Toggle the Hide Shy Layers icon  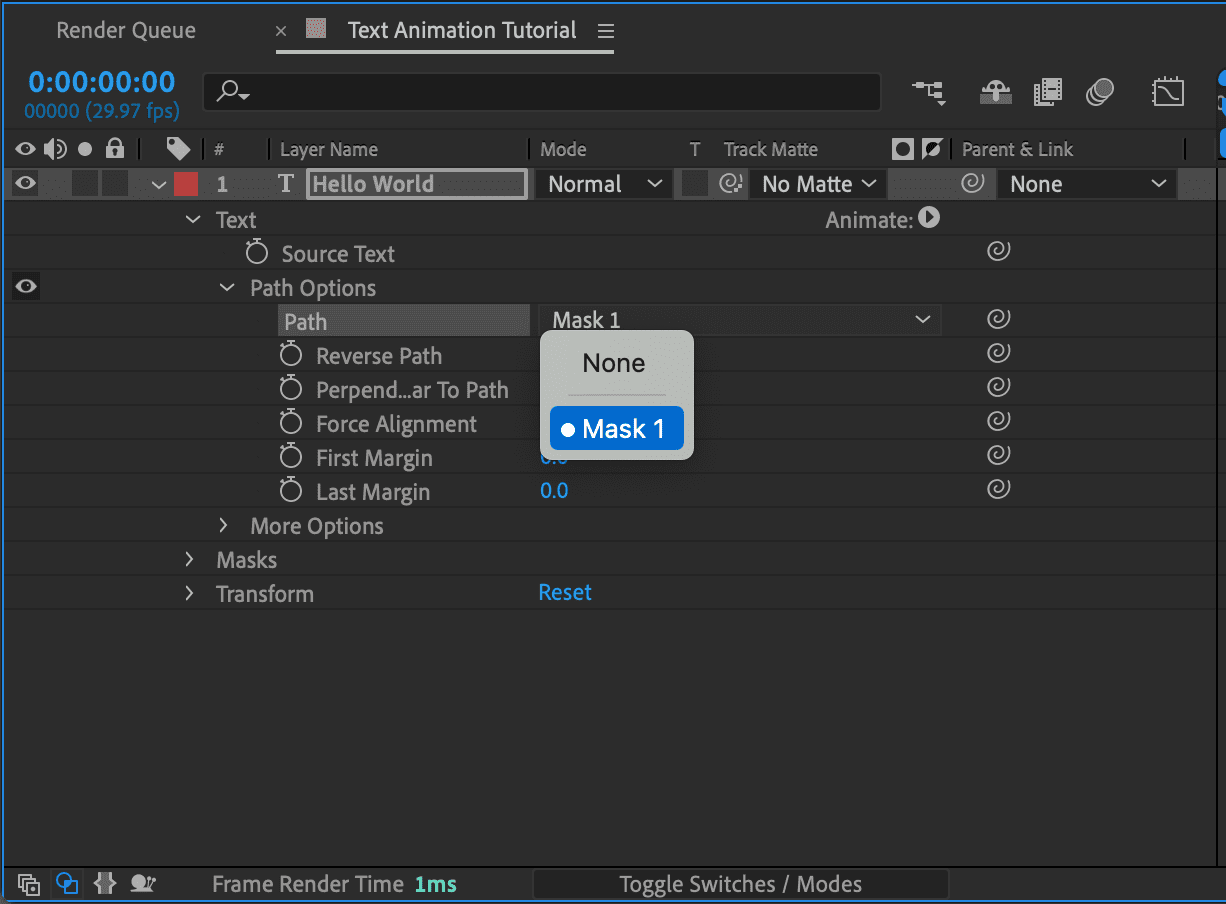994,92
